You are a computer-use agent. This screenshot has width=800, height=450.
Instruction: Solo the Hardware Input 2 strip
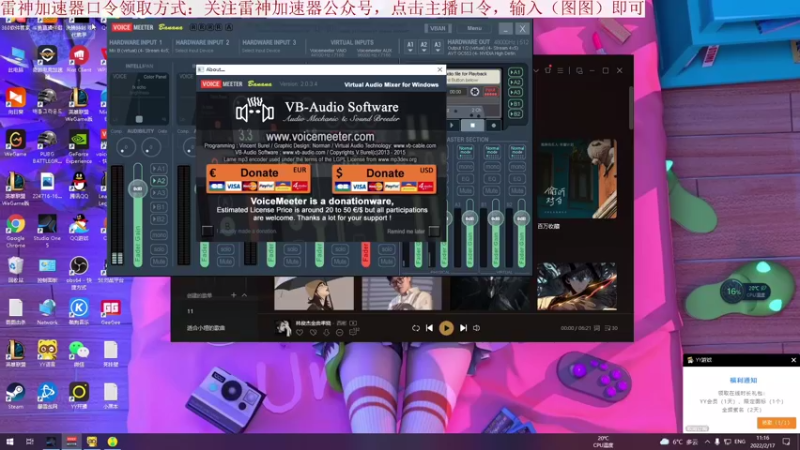click(225, 249)
